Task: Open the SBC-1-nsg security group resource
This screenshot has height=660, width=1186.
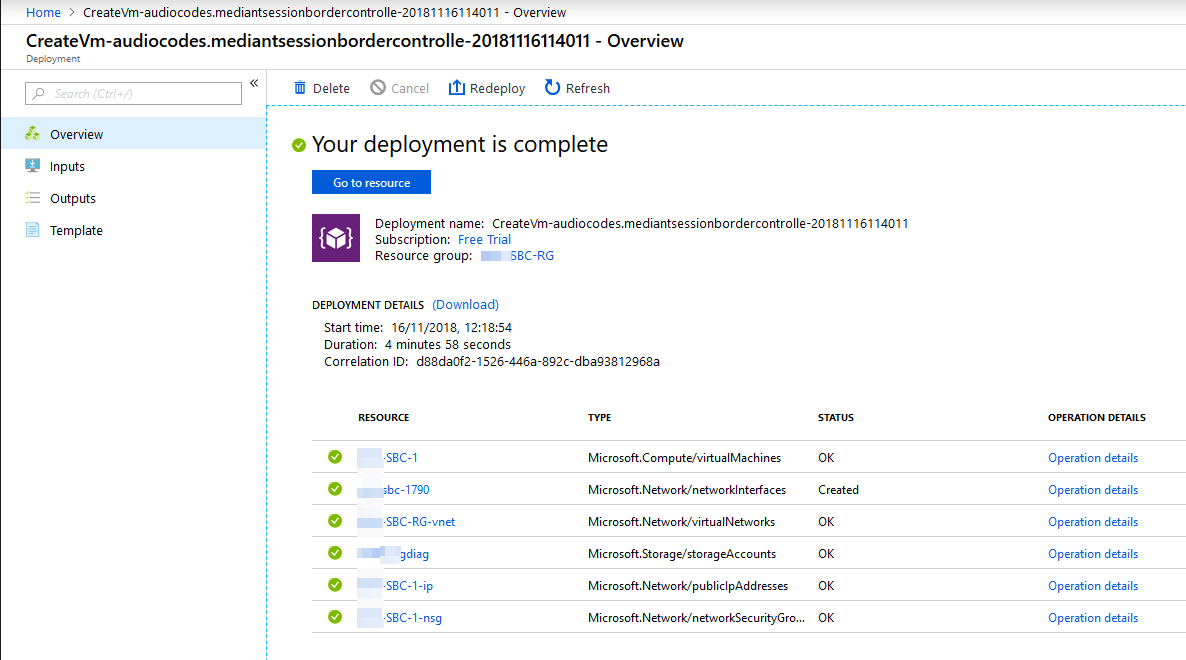Action: [399, 618]
